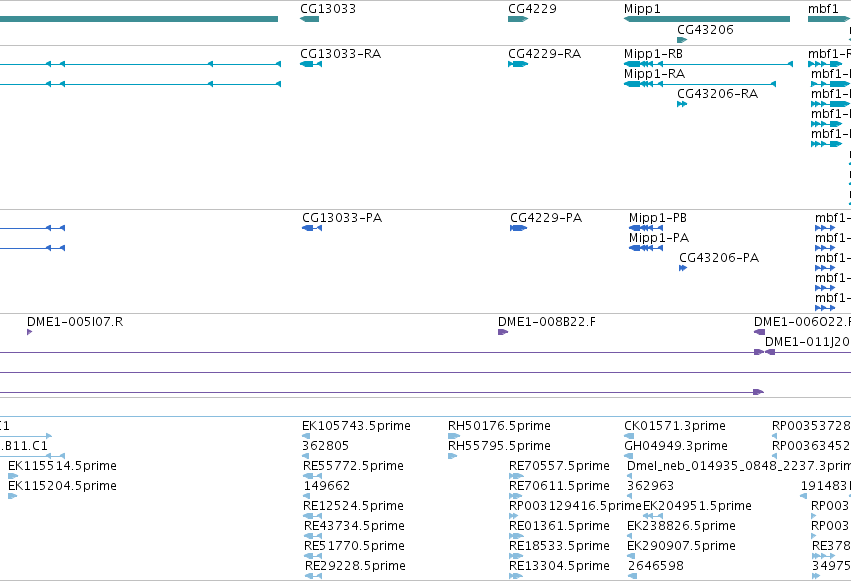The width and height of the screenshot is (851, 581).
Task: Click the RP003129416.5prime EST label
Action: (575, 506)
